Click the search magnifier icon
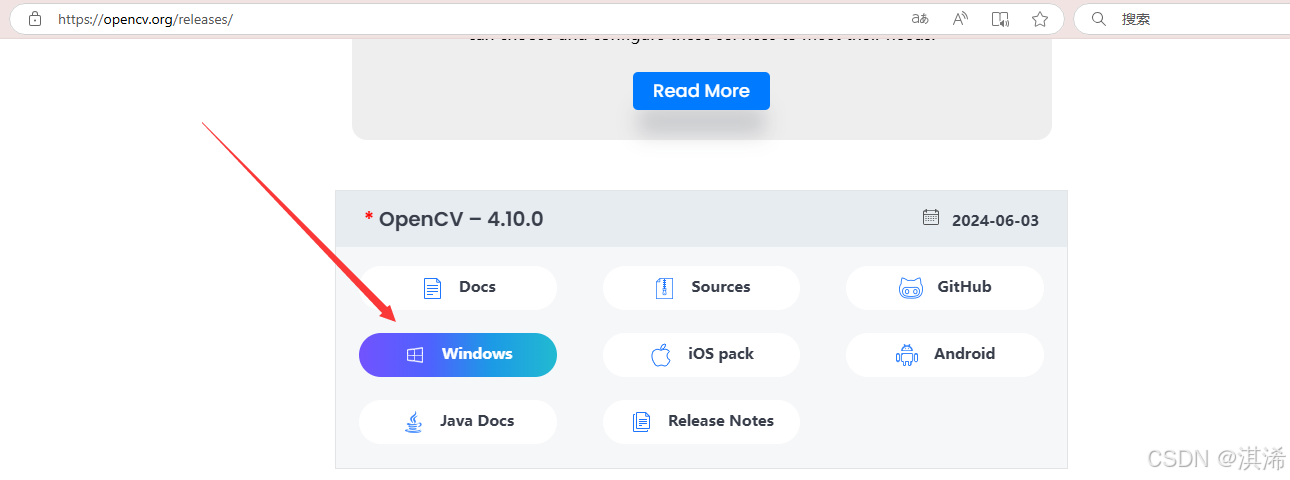Image resolution: width=1290 pixels, height=480 pixels. 1098,19
